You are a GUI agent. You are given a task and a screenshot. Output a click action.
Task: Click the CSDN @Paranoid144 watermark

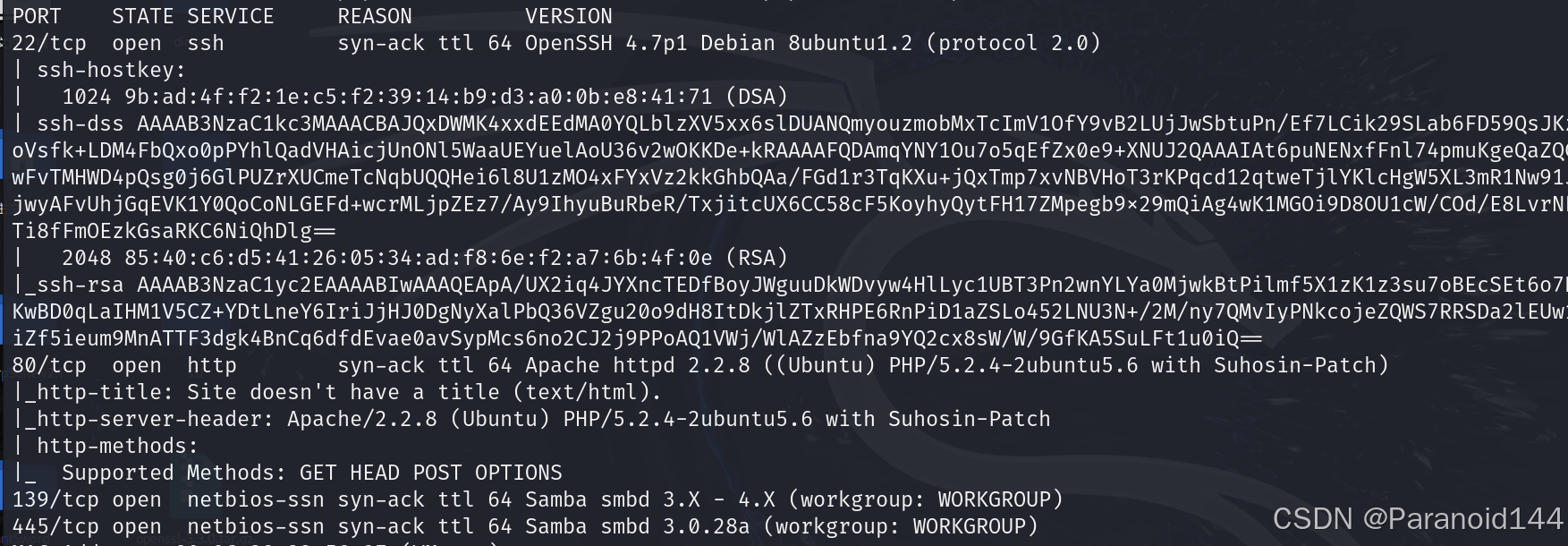(1417, 518)
